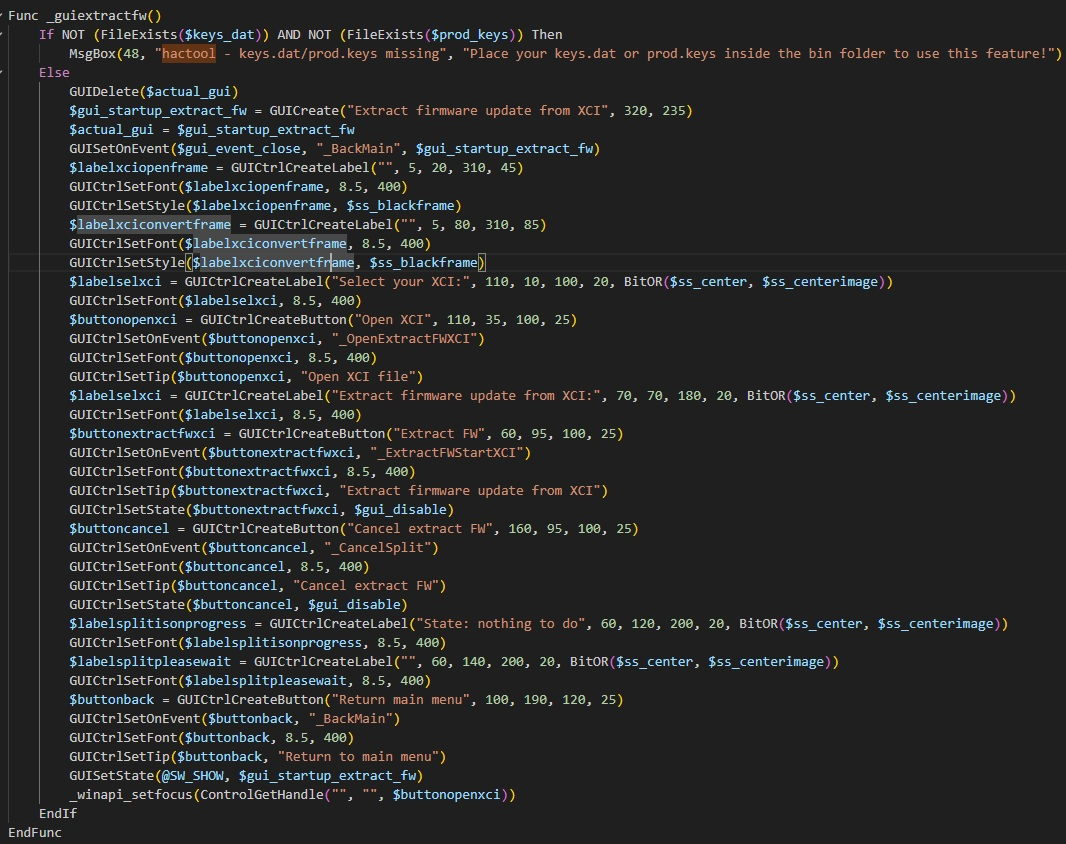The height and width of the screenshot is (844, 1066).
Task: Click the $prod_keys variable in the If condition
Action: (x=469, y=35)
